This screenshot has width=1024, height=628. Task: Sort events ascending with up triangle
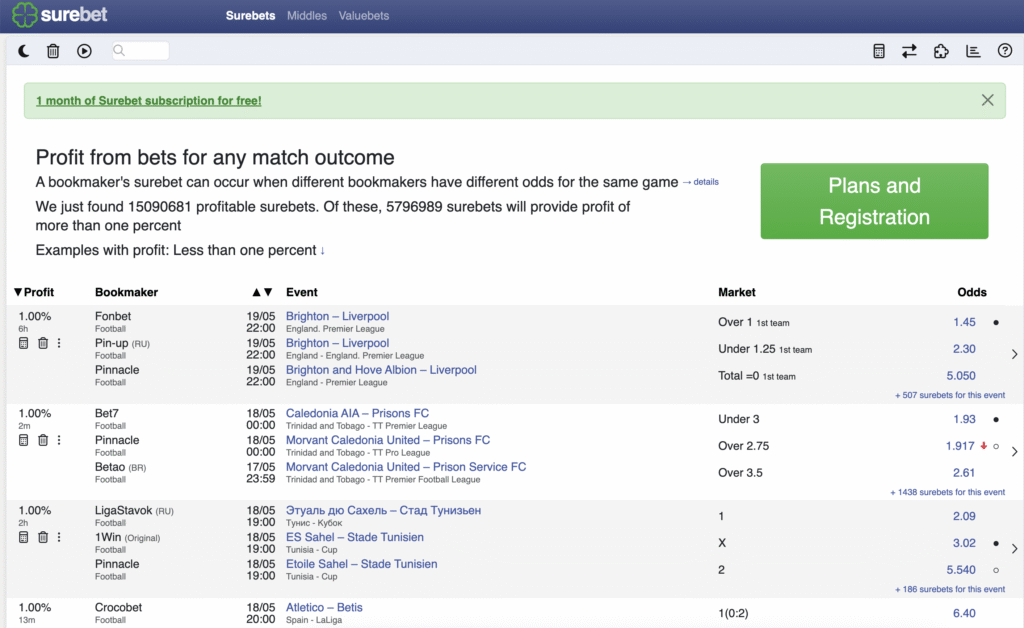257,292
